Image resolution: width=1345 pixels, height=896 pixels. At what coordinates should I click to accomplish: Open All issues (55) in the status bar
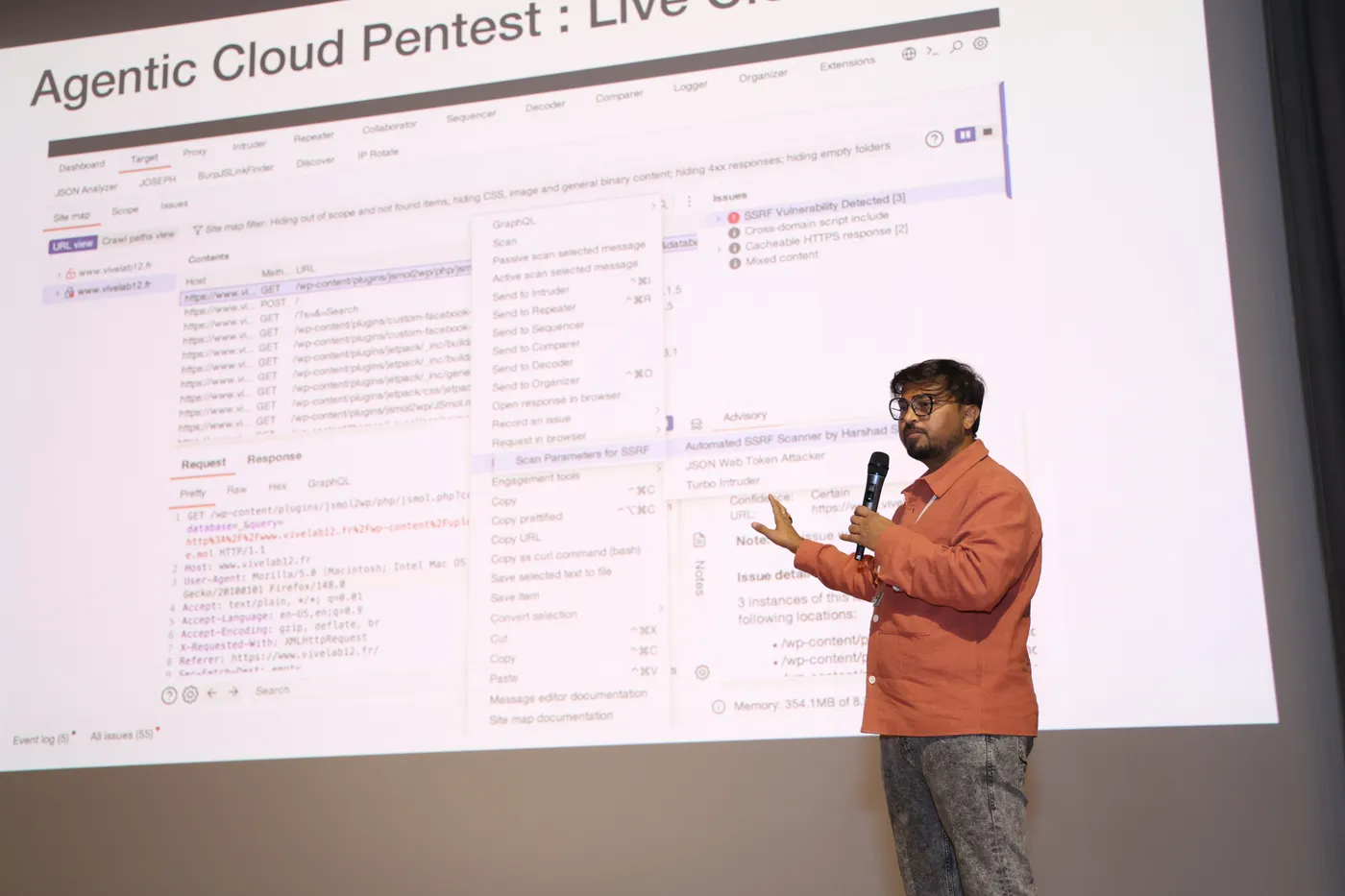[121, 736]
